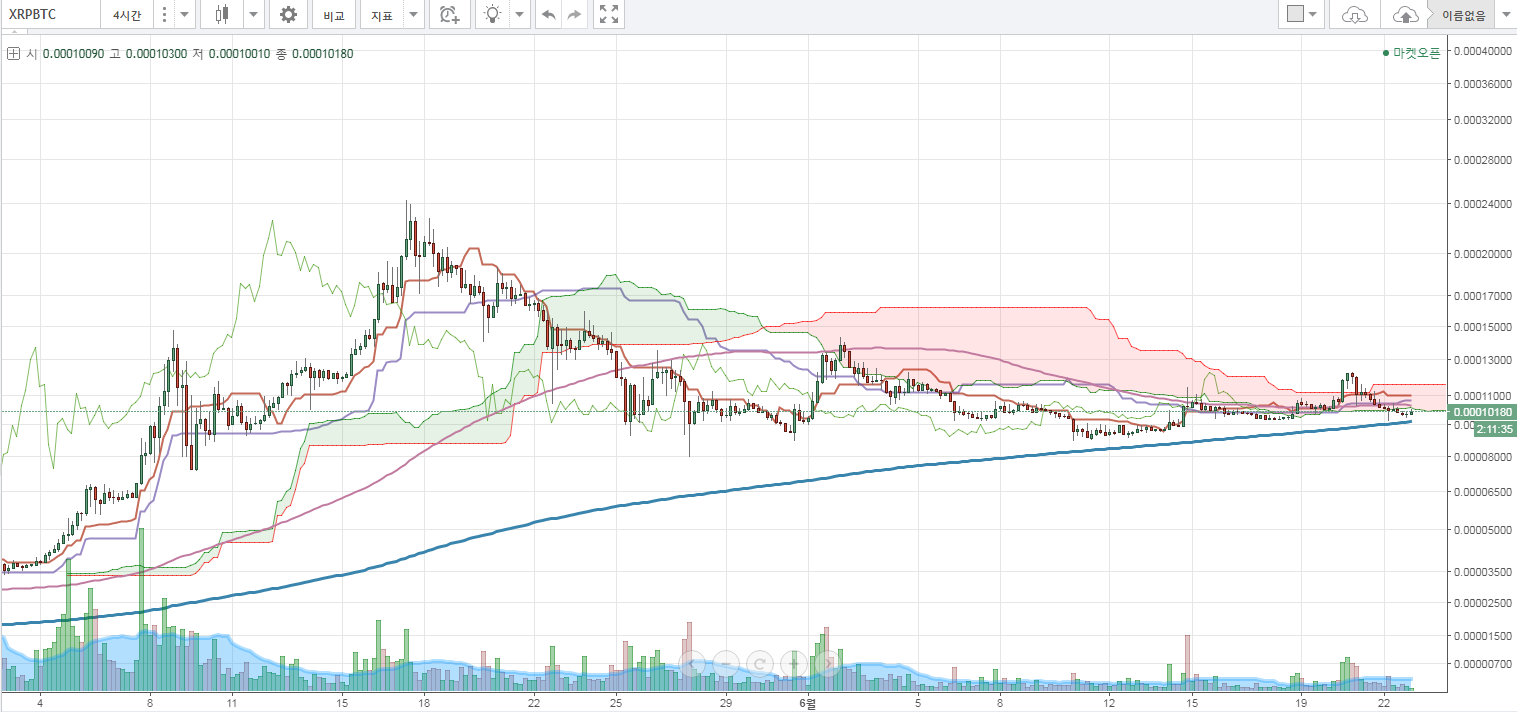Click the 0.00005000 price axis label
This screenshot has height=712, width=1523.
[1485, 530]
